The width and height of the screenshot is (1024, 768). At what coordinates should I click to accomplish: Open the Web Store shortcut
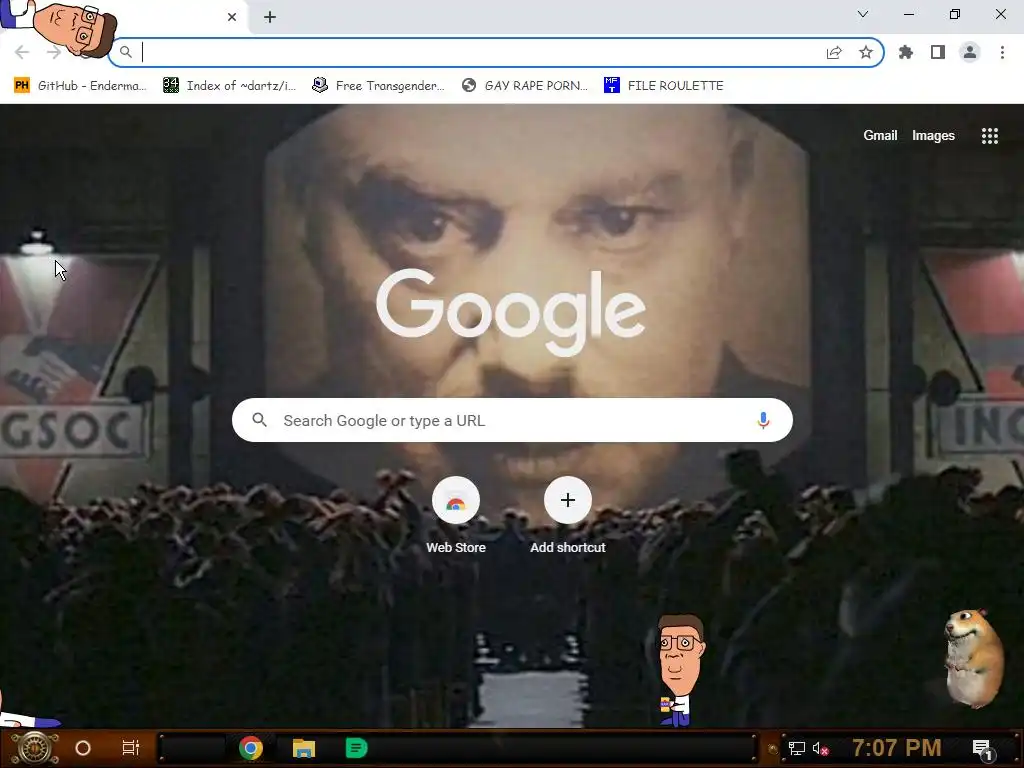point(456,515)
